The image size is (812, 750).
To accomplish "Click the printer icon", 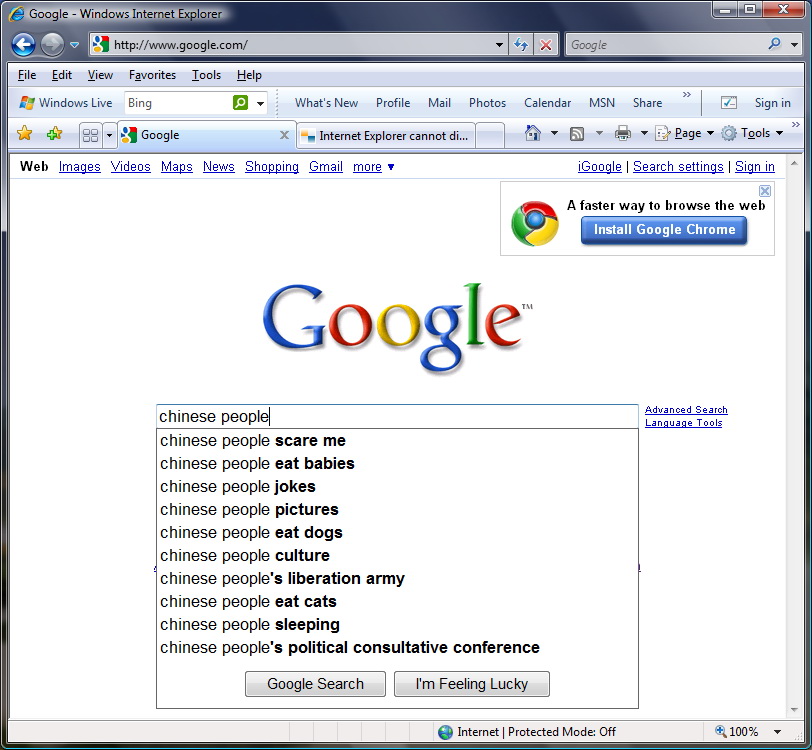I will click(x=622, y=133).
